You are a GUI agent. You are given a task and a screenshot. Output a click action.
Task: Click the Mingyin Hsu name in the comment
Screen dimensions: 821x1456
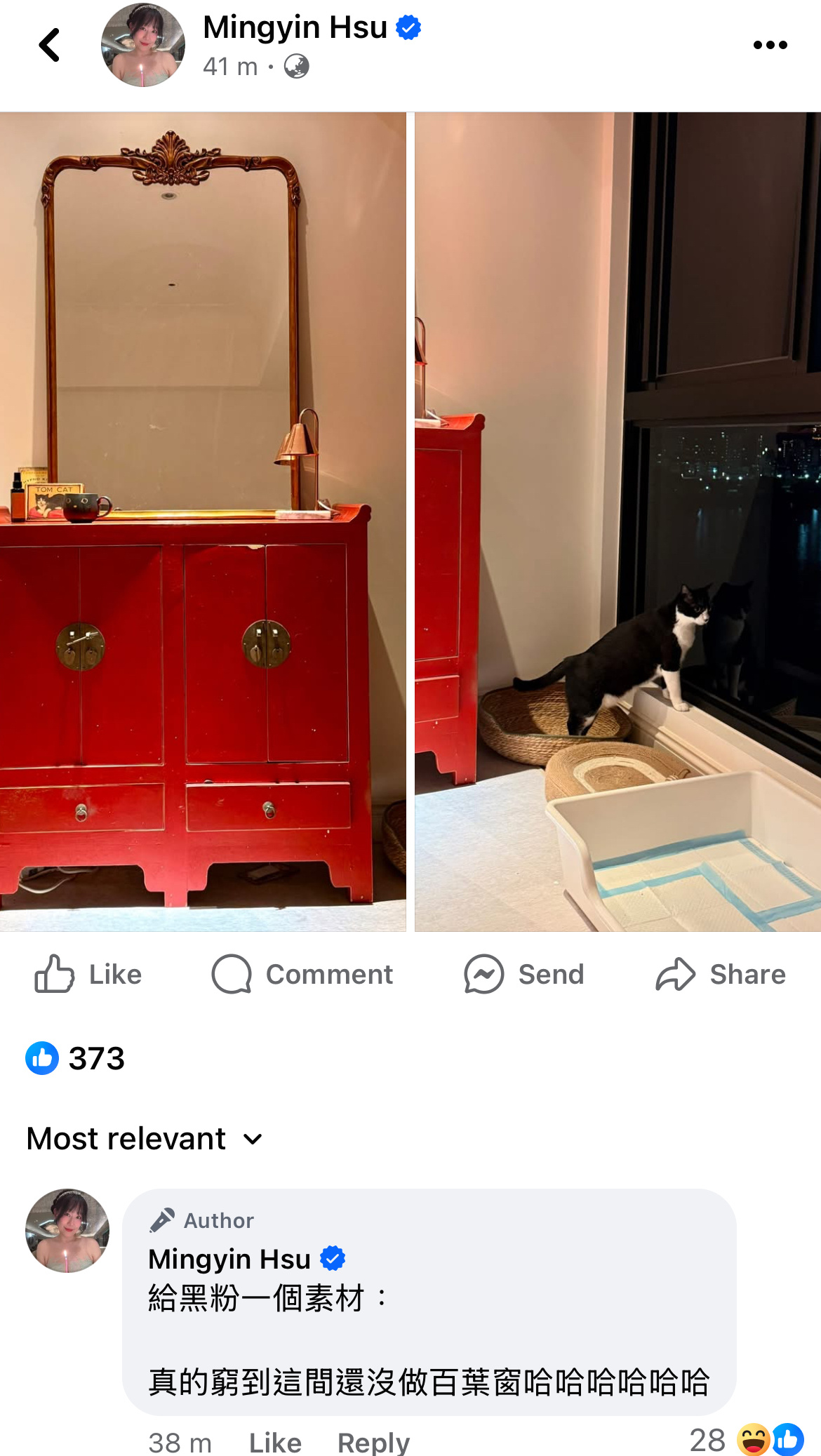click(x=229, y=1259)
